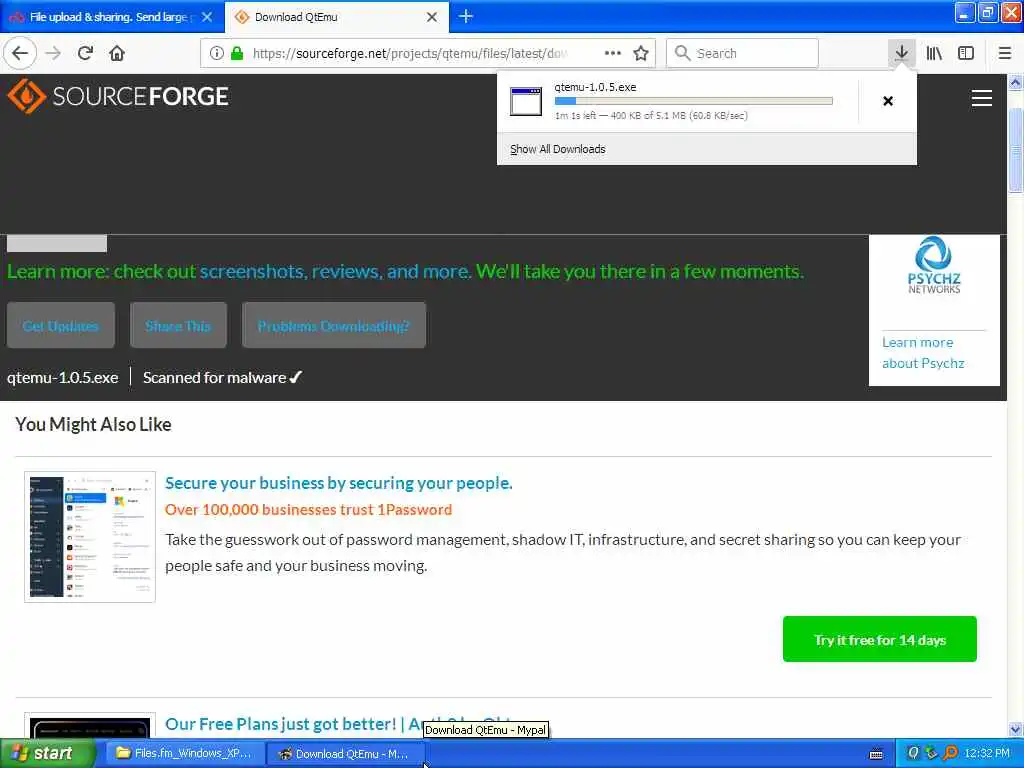Click the URL address bar

[x=409, y=53]
